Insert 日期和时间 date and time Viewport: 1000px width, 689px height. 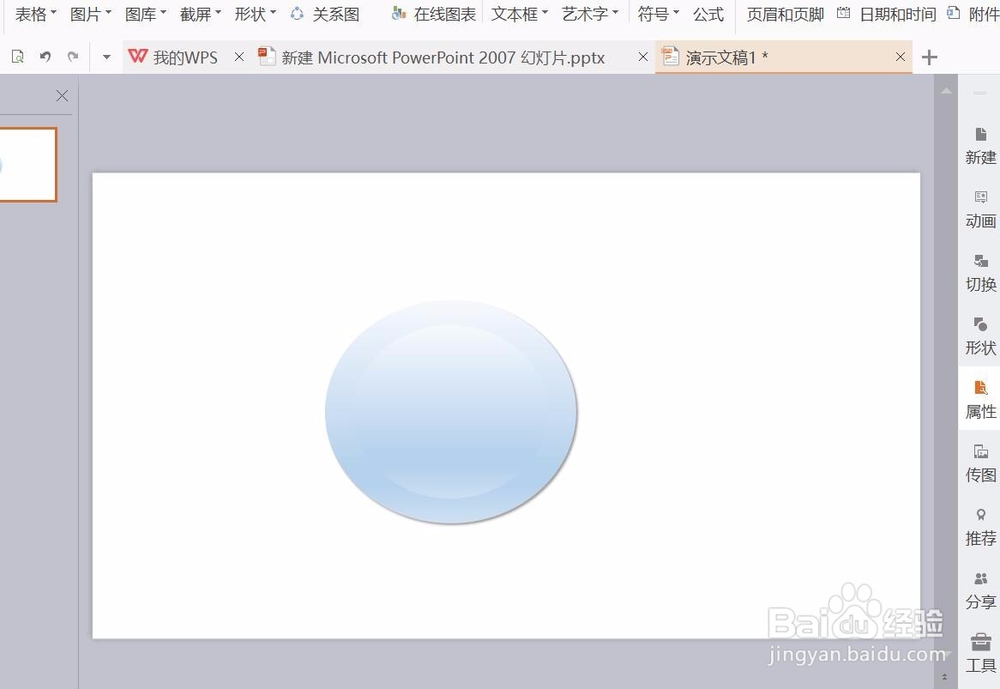[x=893, y=14]
